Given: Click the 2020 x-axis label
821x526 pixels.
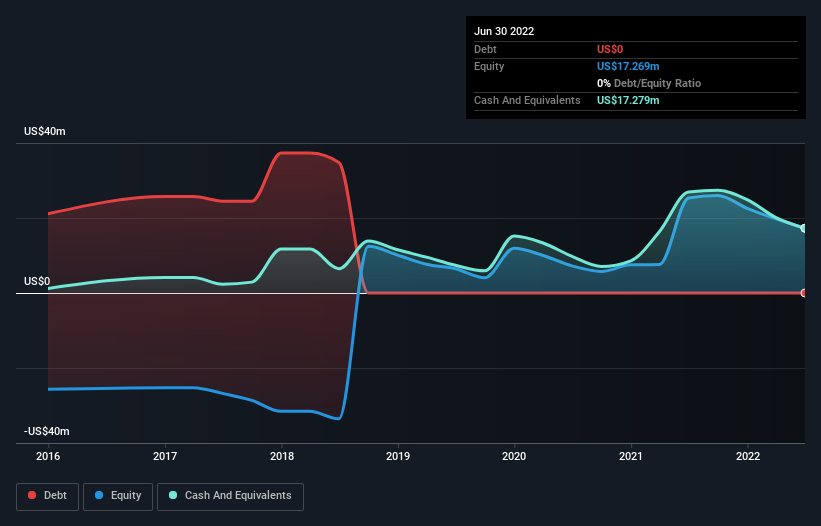Looking at the screenshot, I should [x=514, y=456].
